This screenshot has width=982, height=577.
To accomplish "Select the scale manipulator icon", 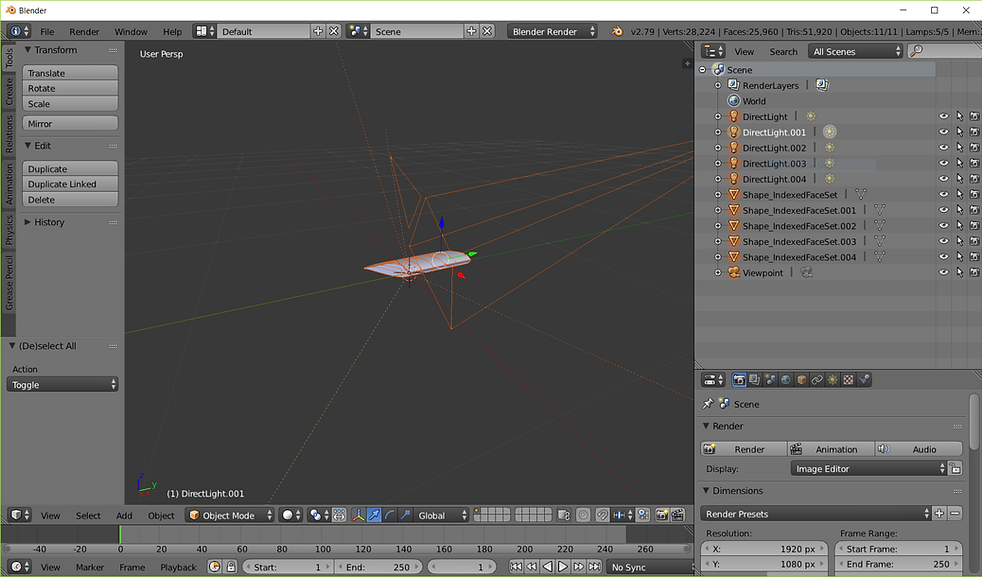I will [x=405, y=515].
